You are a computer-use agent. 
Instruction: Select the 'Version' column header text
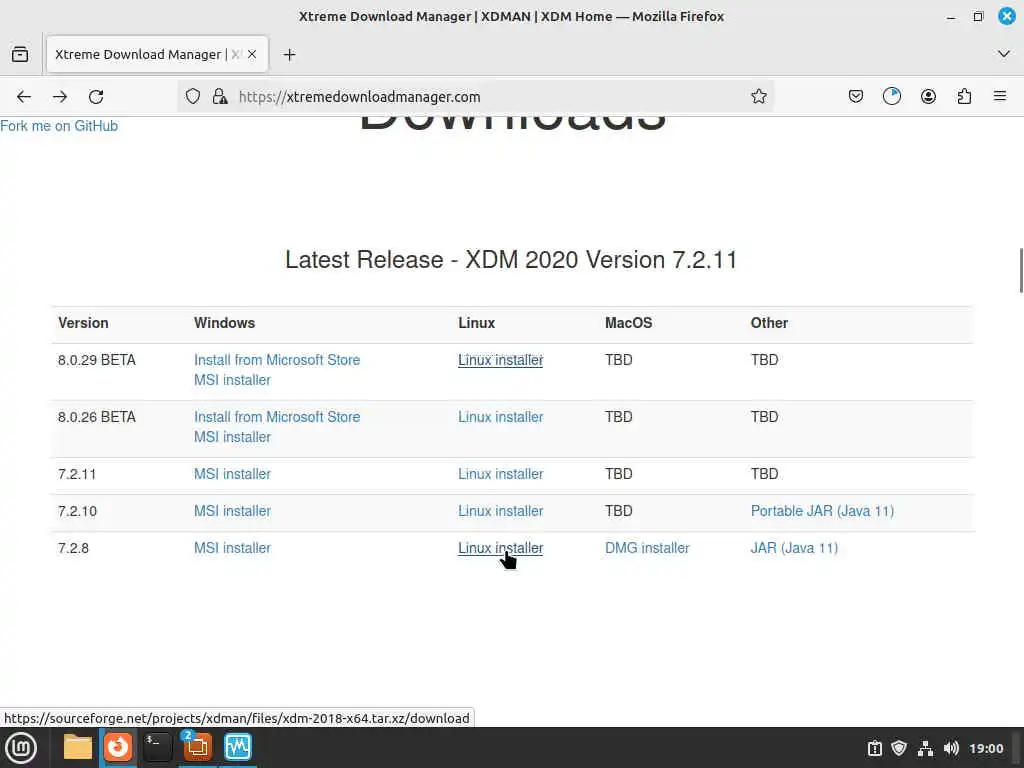pyautogui.click(x=83, y=323)
